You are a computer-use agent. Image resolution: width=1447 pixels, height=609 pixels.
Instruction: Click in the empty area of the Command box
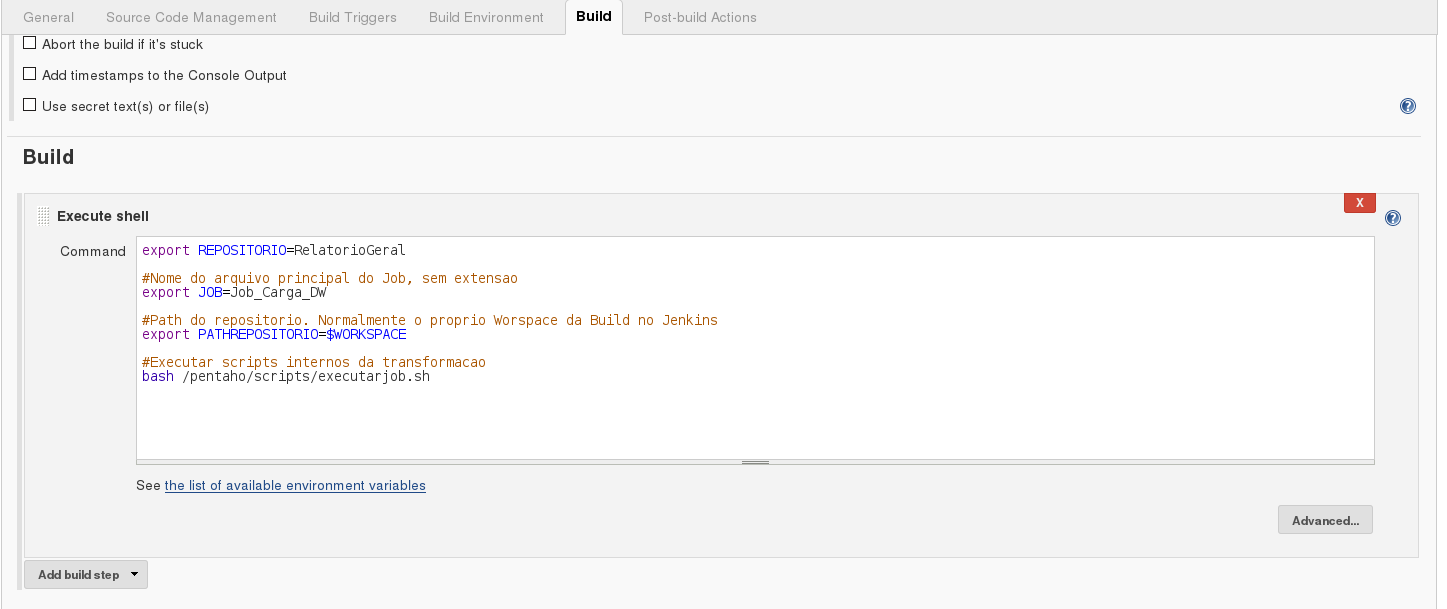point(755,420)
